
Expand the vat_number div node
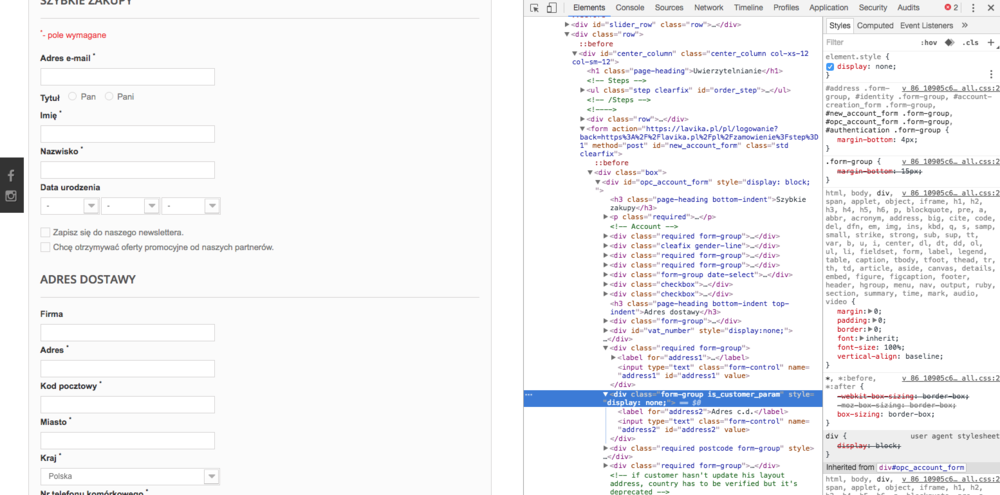605,331
